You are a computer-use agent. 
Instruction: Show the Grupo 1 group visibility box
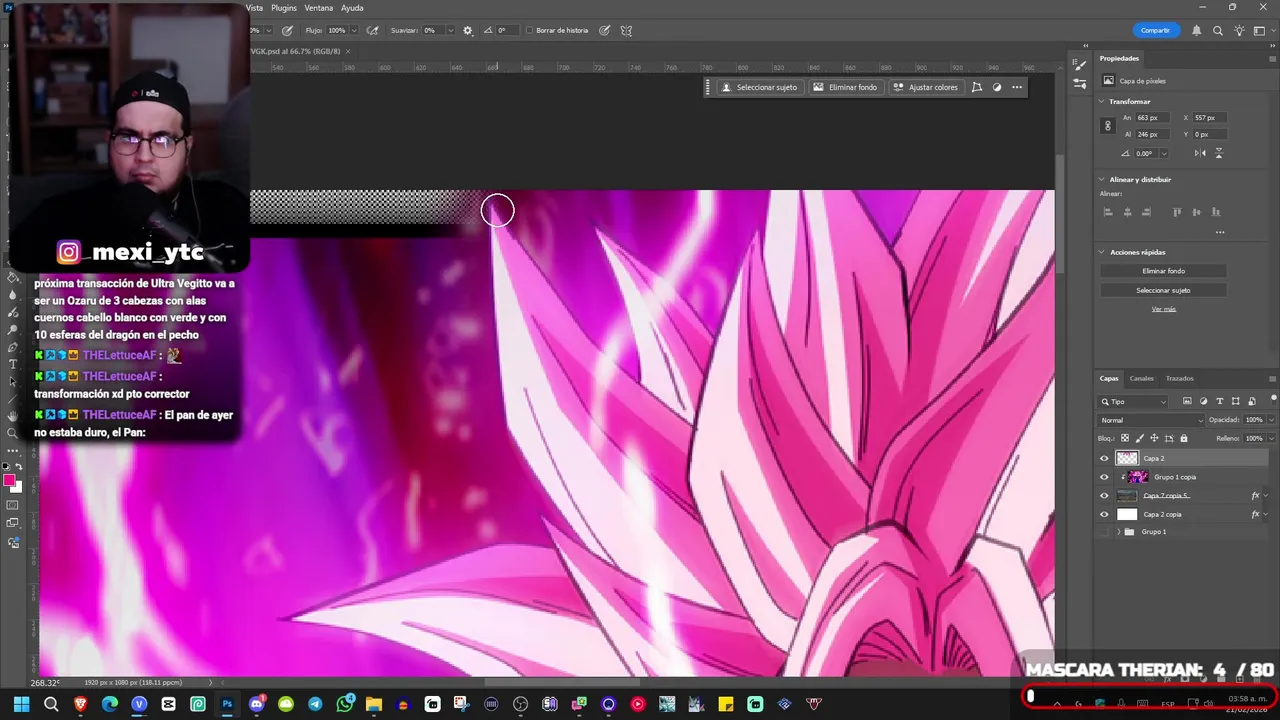pos(1104,532)
